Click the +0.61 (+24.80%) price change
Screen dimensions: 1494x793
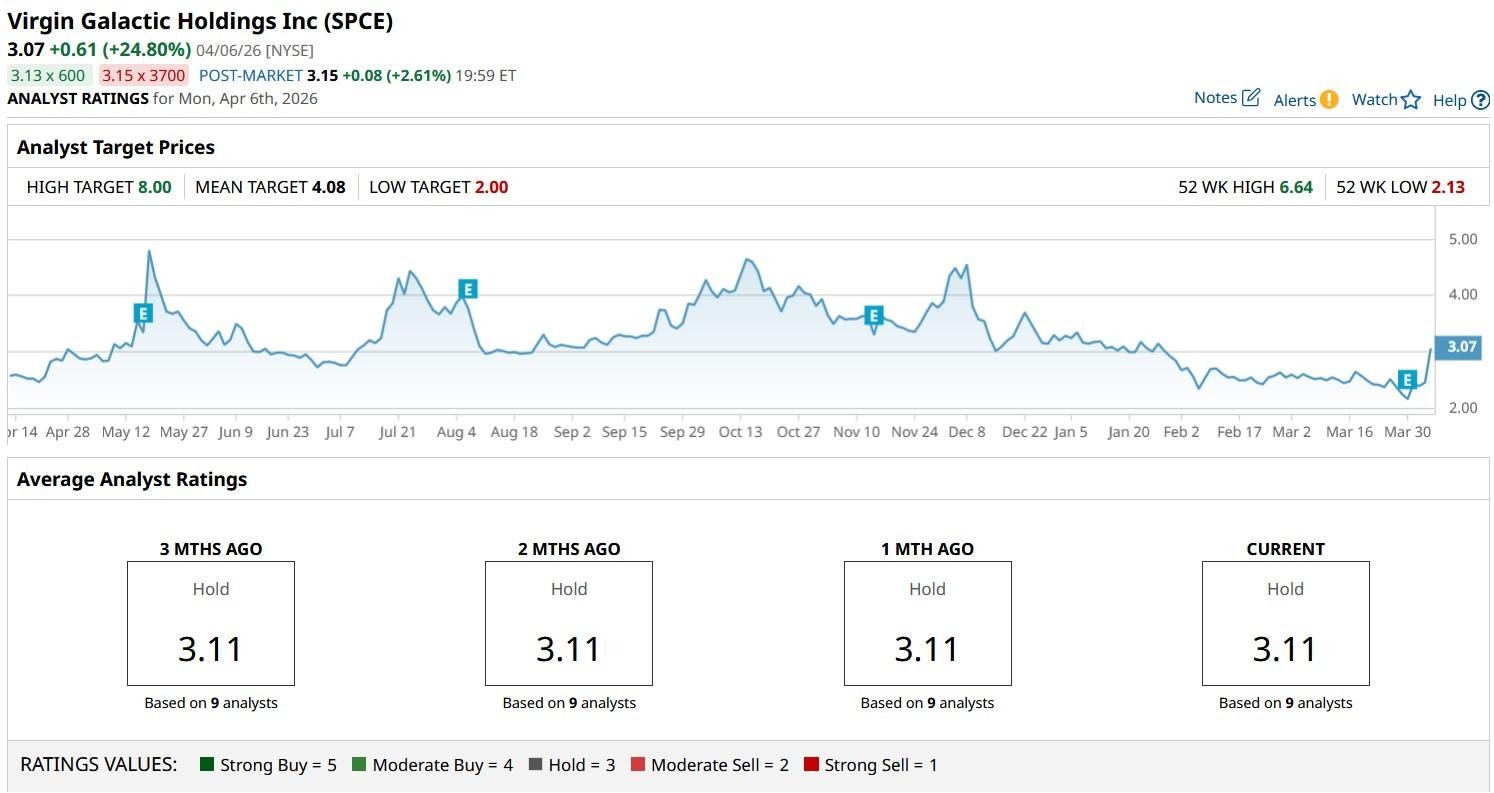(x=120, y=49)
